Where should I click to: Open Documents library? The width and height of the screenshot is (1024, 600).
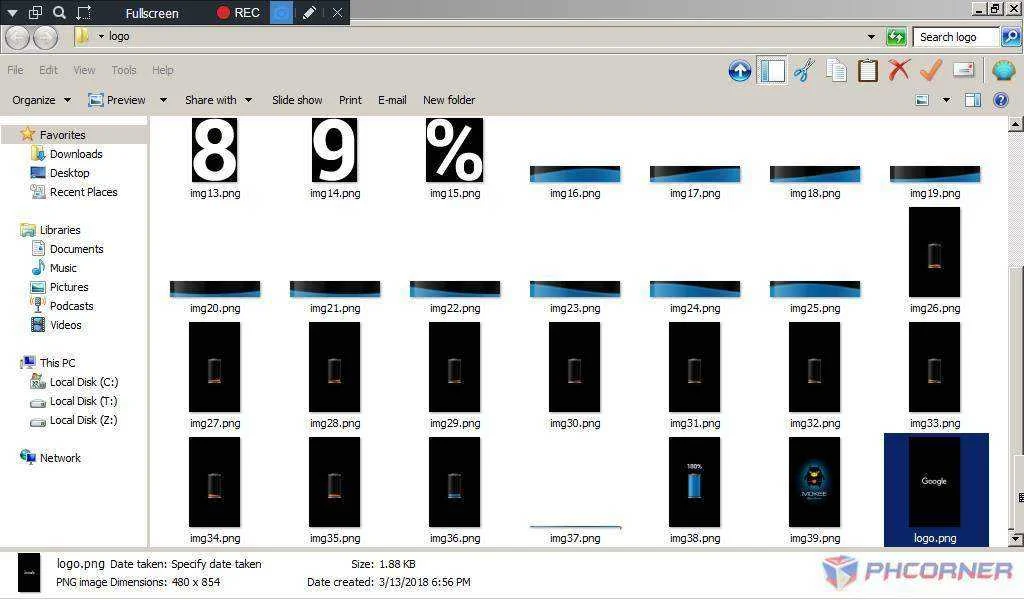coord(76,249)
